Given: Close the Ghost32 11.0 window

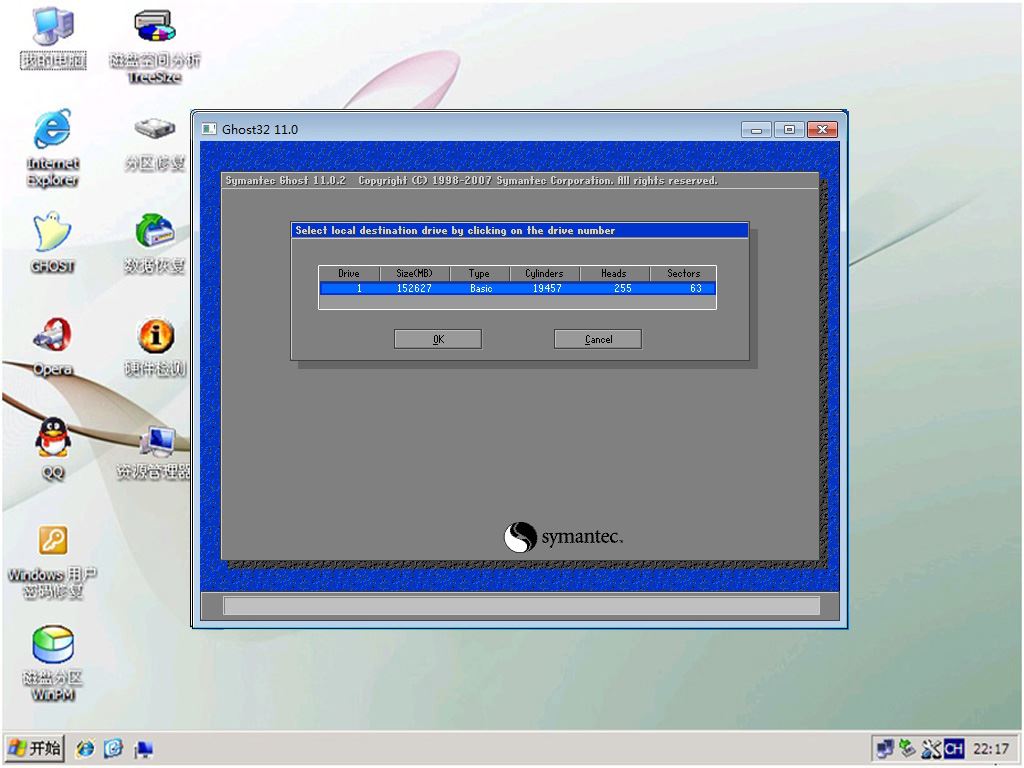Looking at the screenshot, I should pos(822,129).
